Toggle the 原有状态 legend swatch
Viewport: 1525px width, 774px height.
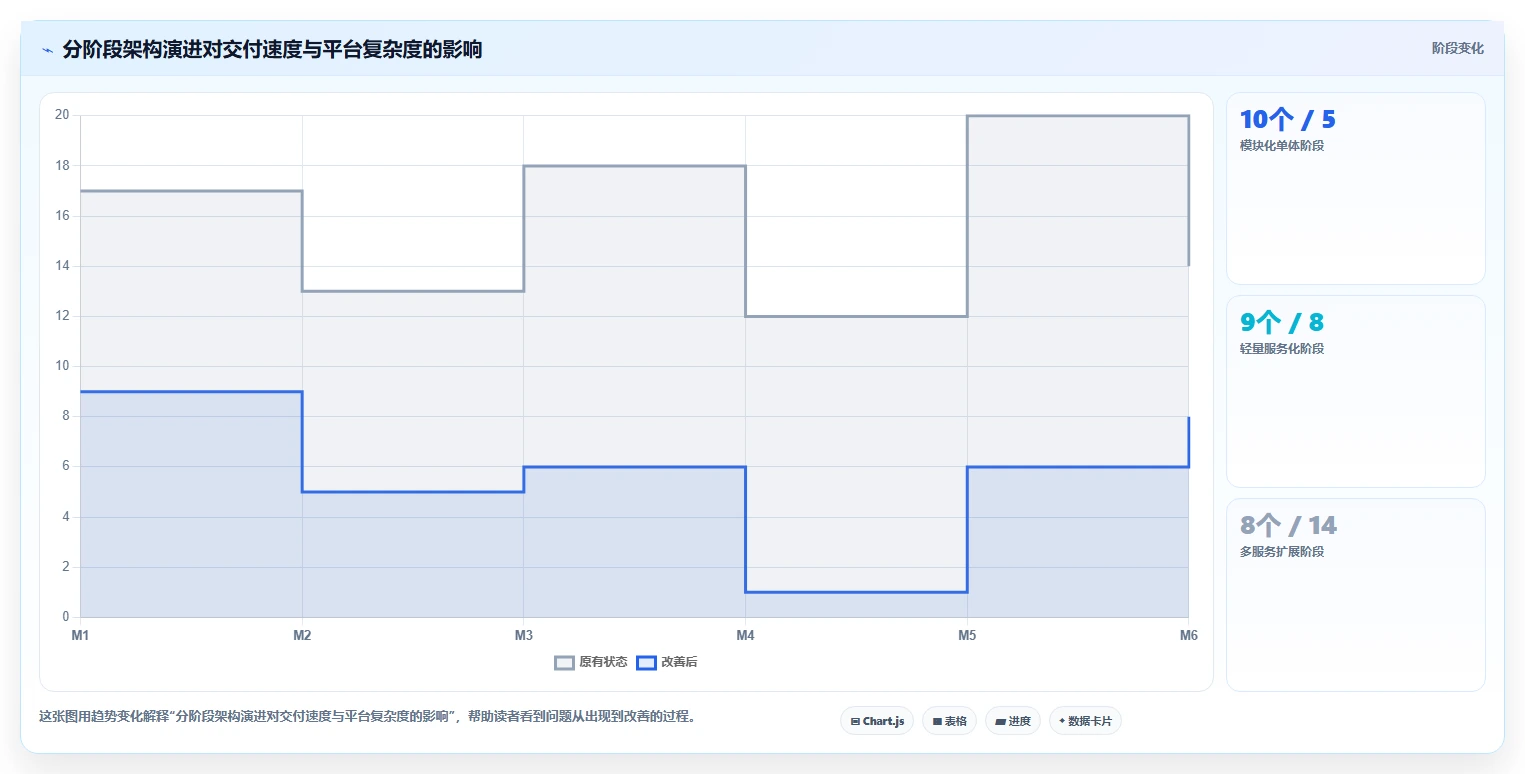click(565, 662)
